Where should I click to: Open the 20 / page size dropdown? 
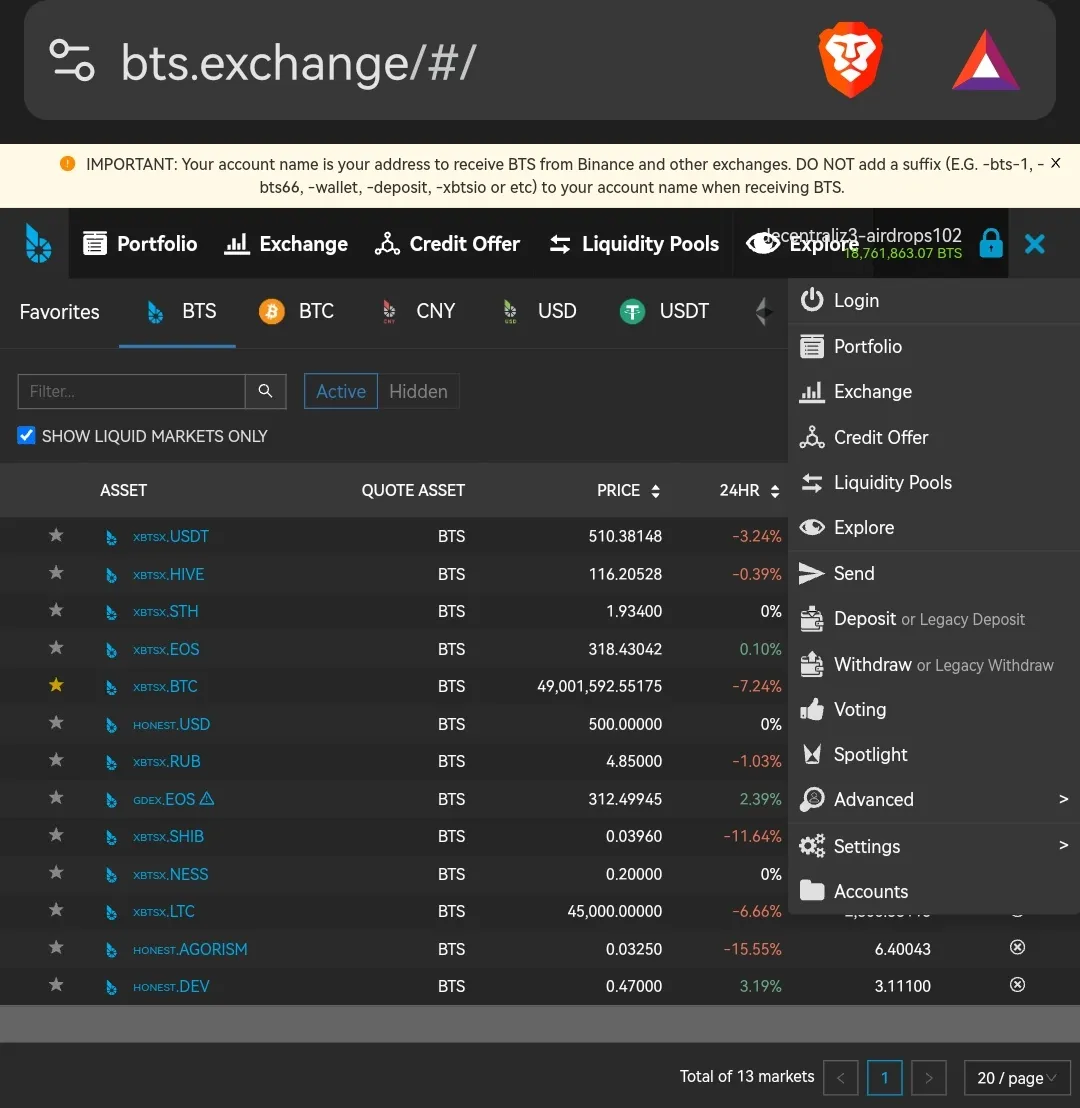(1017, 1078)
